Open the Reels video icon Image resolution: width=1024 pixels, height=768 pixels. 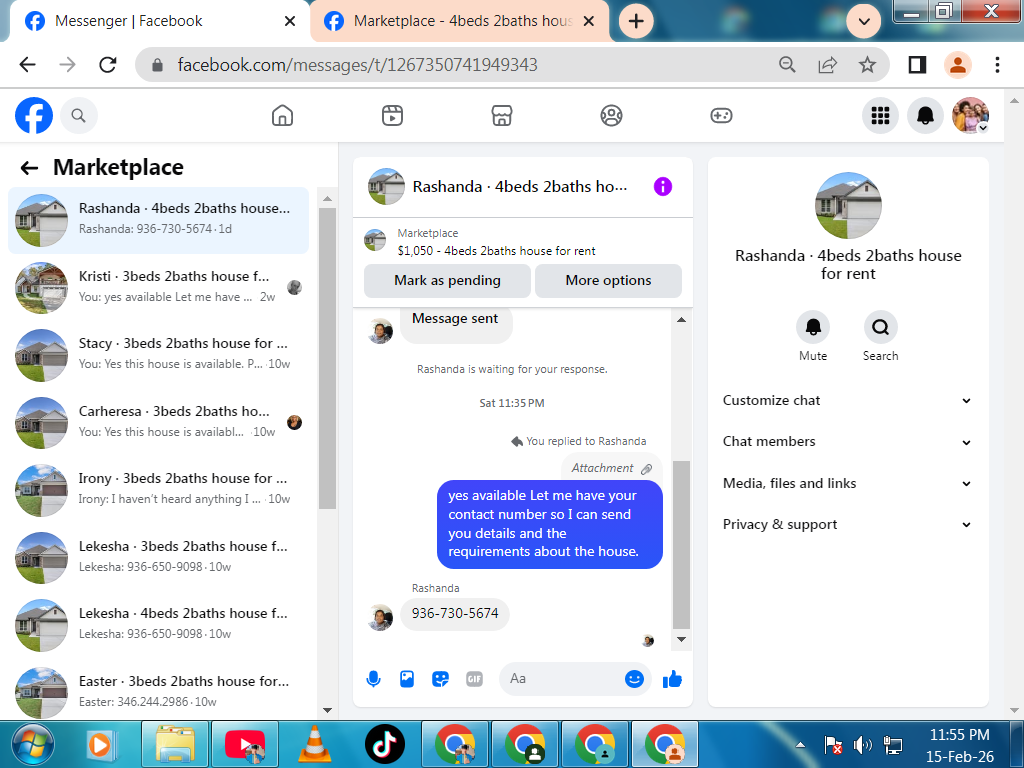pyautogui.click(x=392, y=116)
